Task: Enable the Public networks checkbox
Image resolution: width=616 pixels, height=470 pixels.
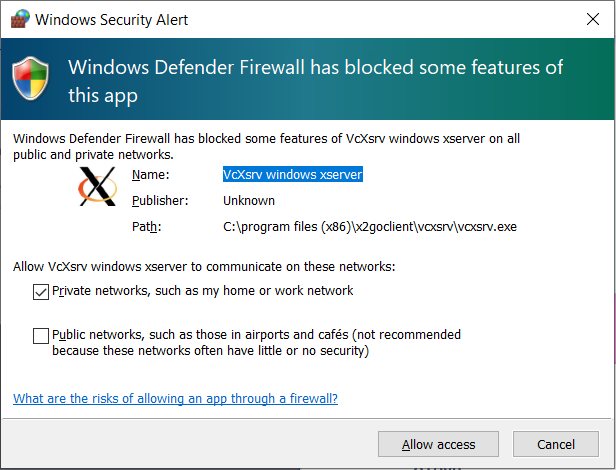Action: pyautogui.click(x=41, y=336)
